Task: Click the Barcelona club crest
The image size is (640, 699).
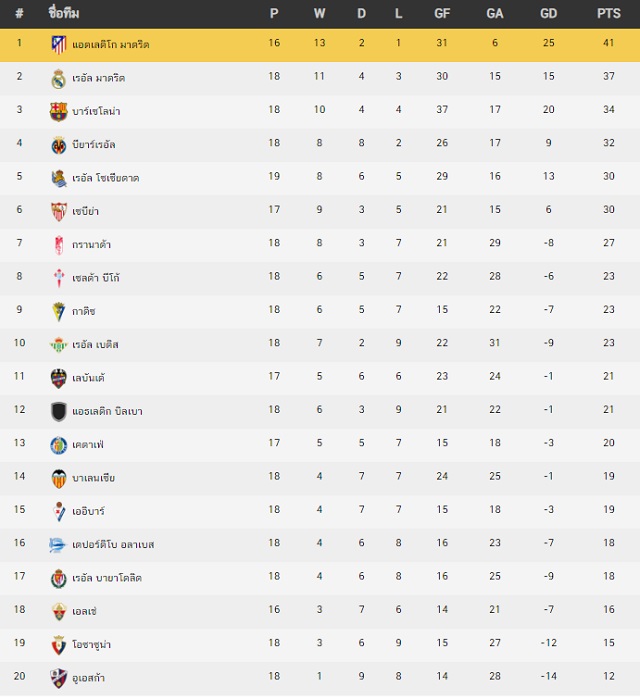Action: 58,112
